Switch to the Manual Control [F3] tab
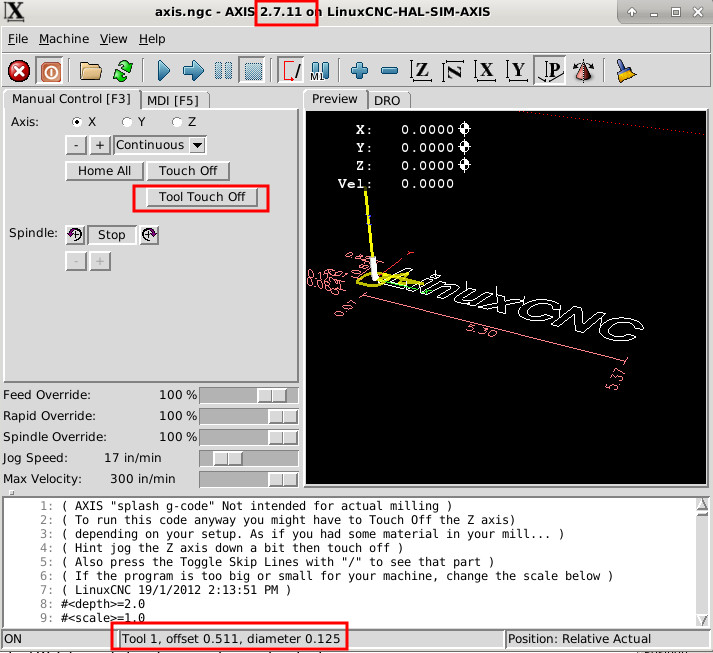The width and height of the screenshot is (713, 653). point(71,99)
